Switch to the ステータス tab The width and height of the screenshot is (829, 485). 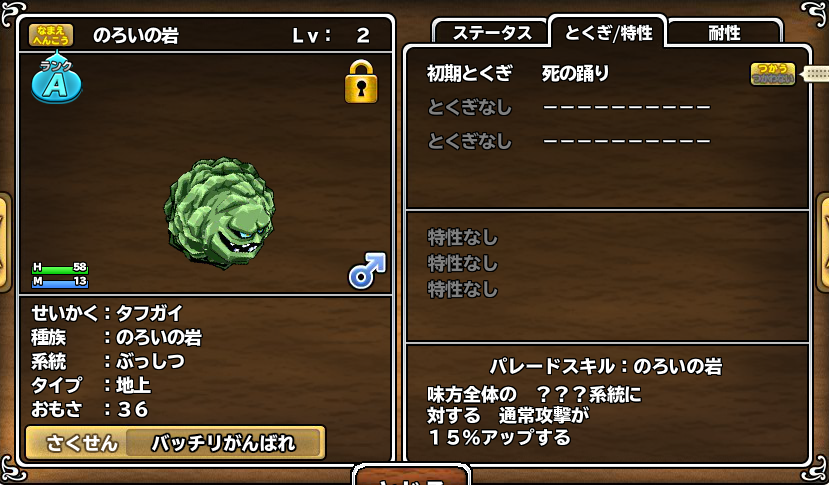[x=491, y=33]
